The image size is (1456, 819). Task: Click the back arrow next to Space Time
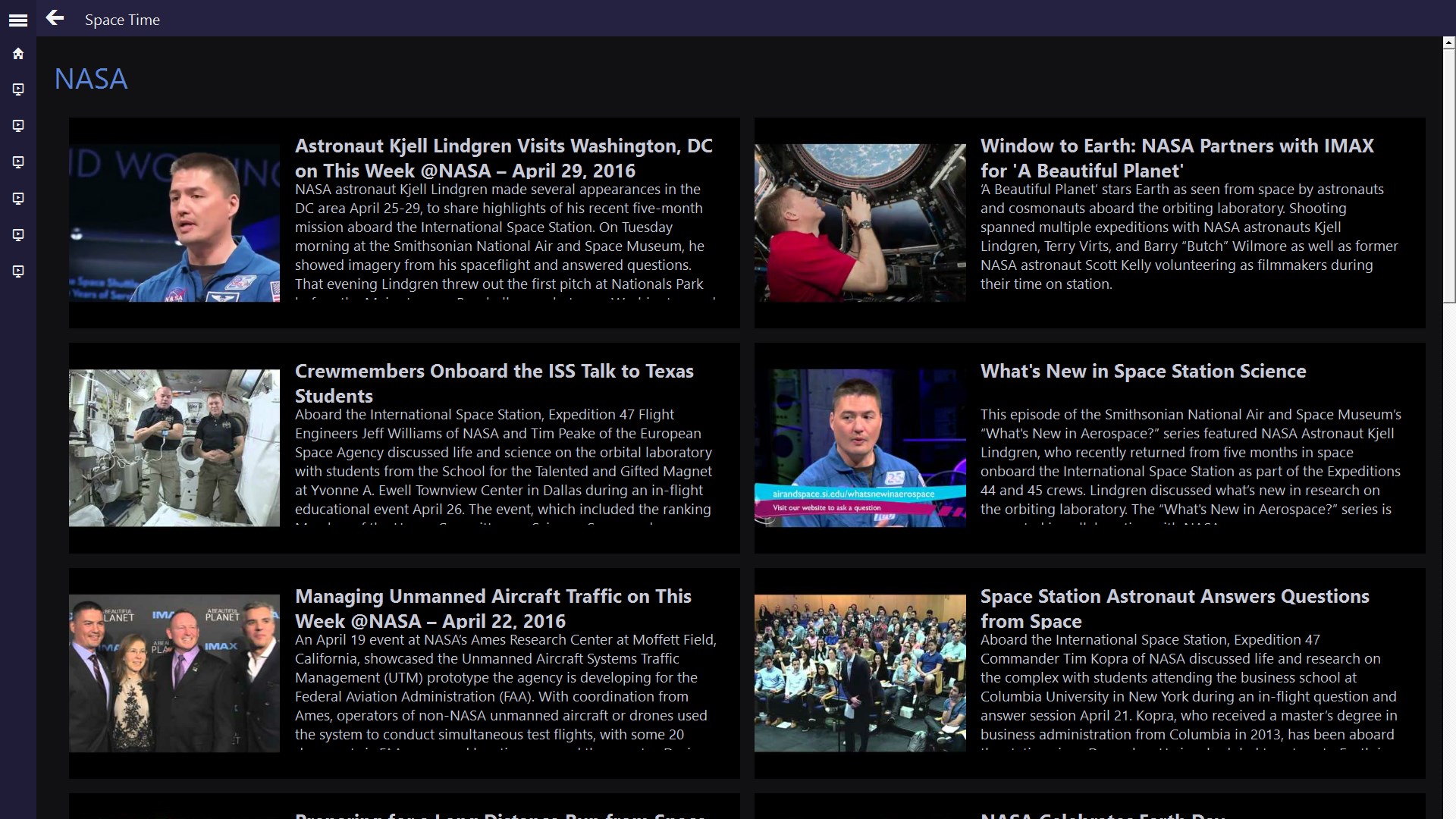tap(55, 18)
